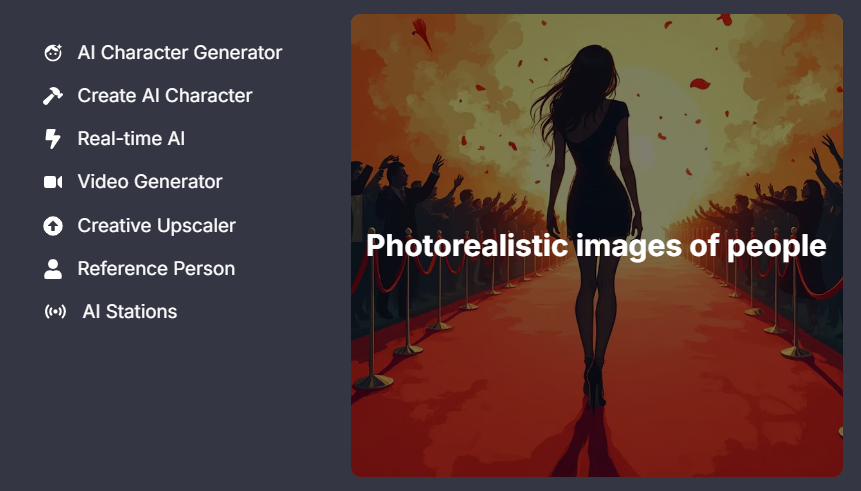The image size is (861, 491).
Task: Click the lightning bolt Real-time AI icon
Action: point(53,138)
